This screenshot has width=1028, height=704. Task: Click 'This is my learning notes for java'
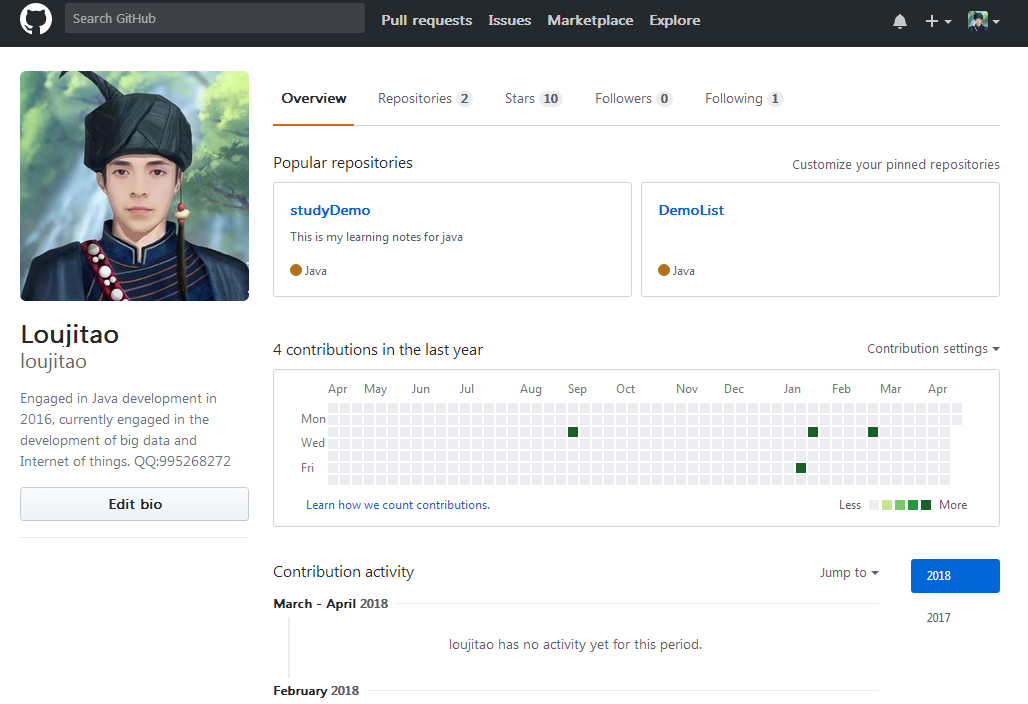376,237
